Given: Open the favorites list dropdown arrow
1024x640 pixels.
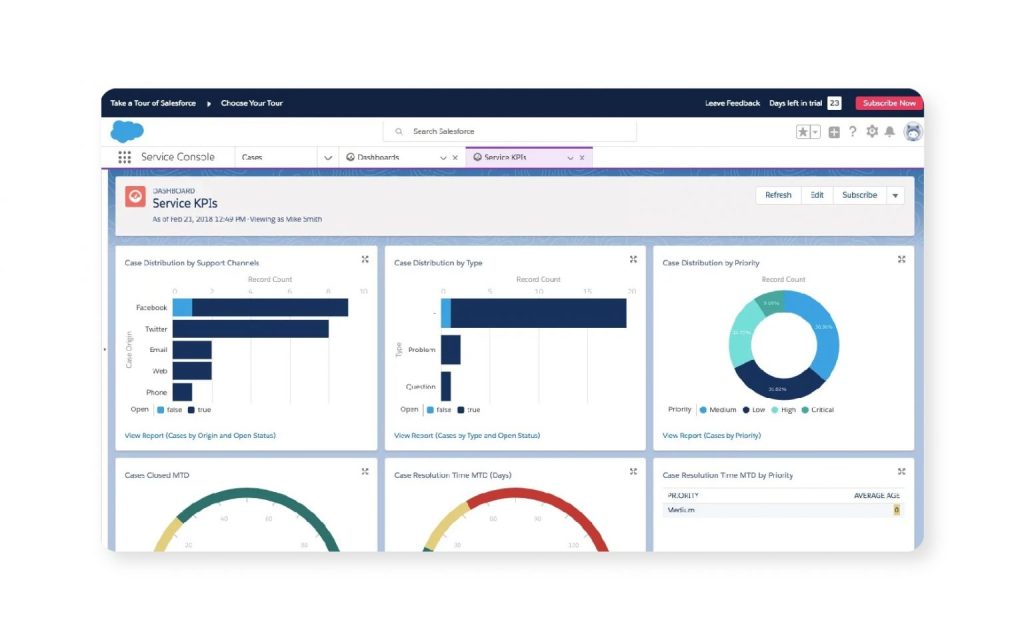Looking at the screenshot, I should (815, 132).
